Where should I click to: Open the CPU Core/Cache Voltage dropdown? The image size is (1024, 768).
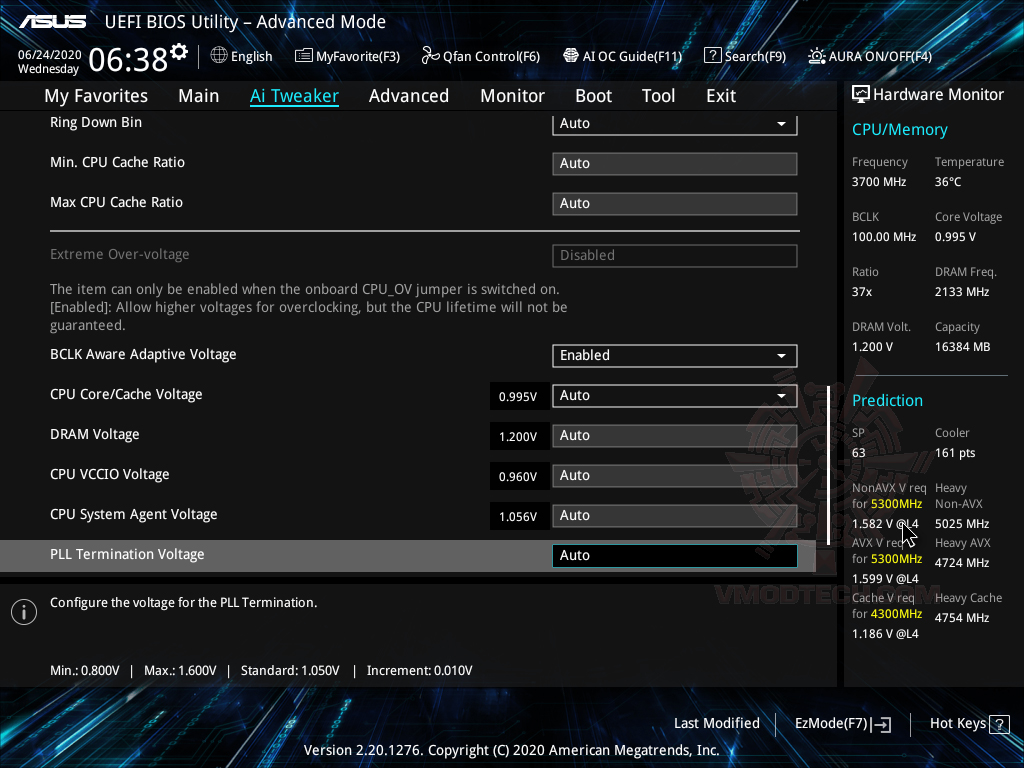coord(674,395)
